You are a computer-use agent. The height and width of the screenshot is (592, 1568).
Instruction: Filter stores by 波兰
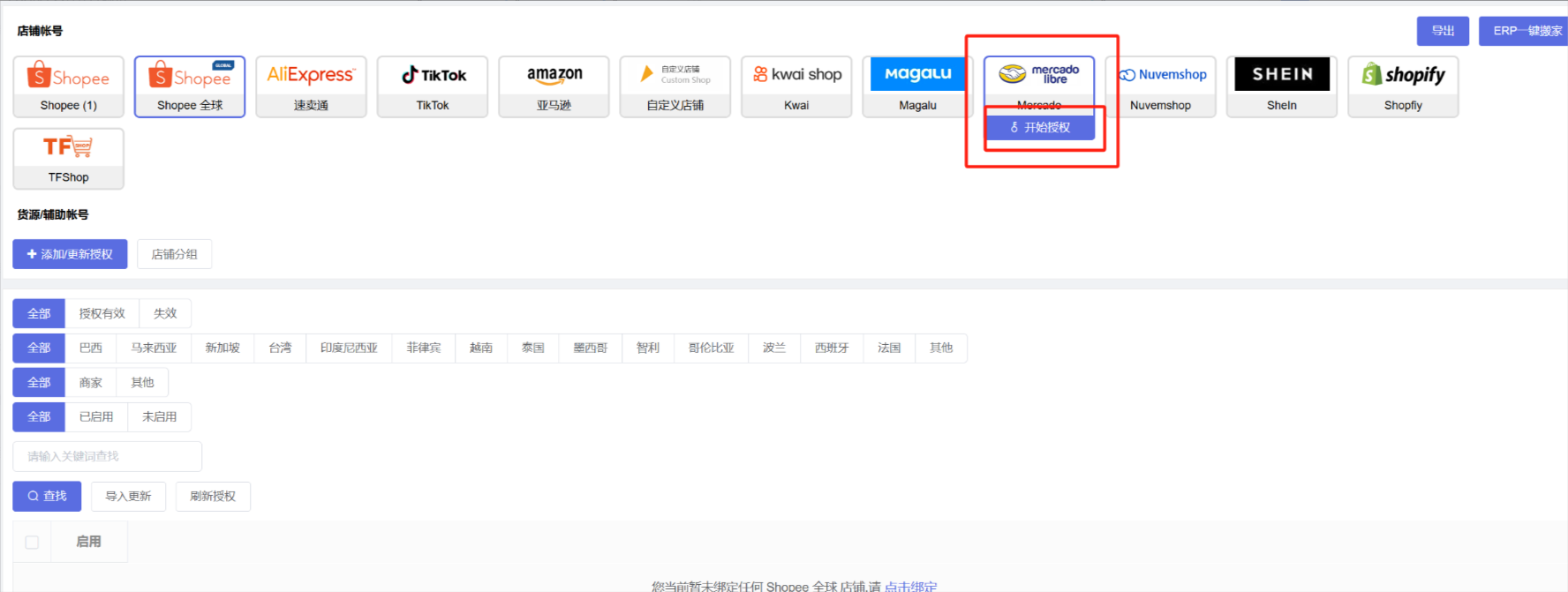(x=774, y=348)
